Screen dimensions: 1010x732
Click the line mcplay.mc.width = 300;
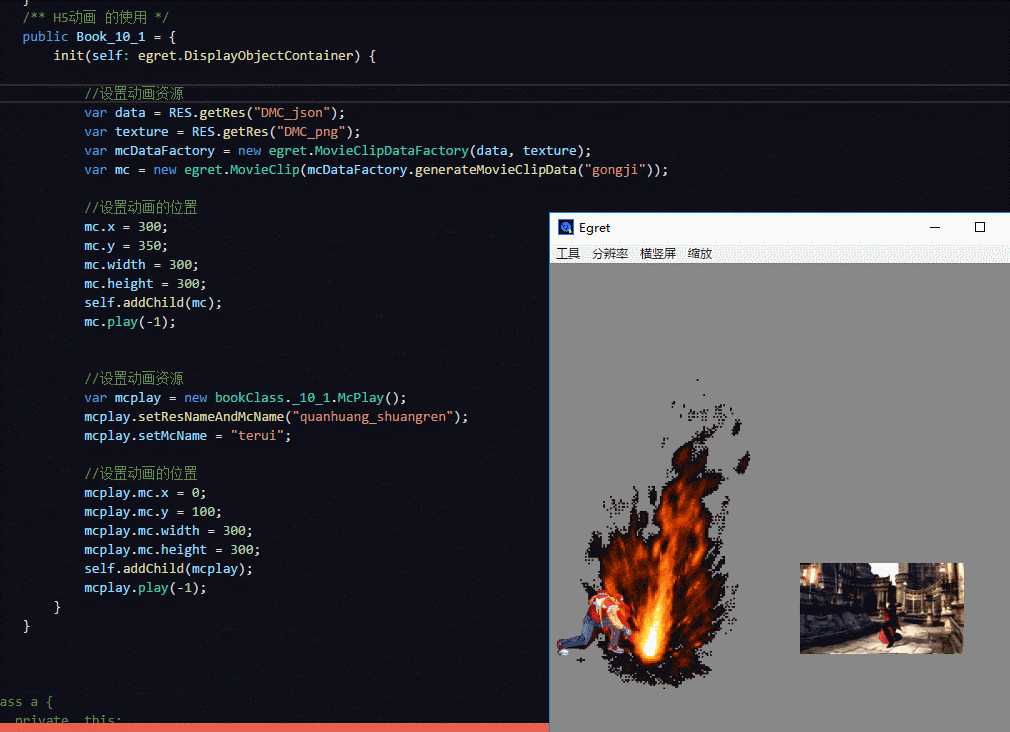point(168,531)
